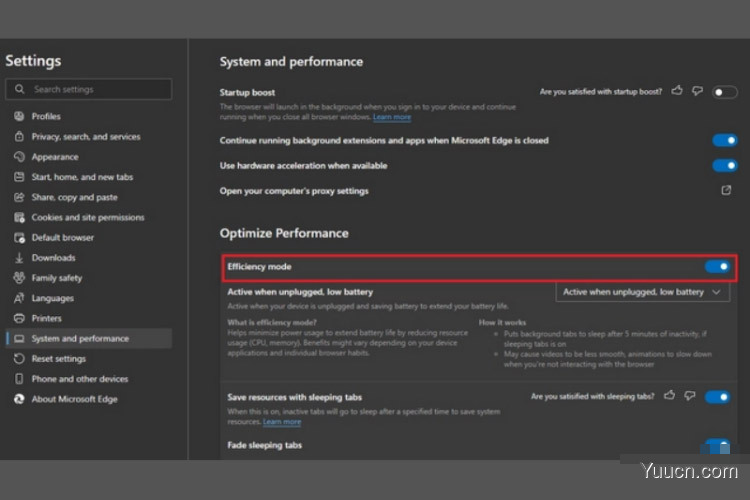Click the Optimize Performance heading
The width and height of the screenshot is (750, 500).
click(284, 233)
